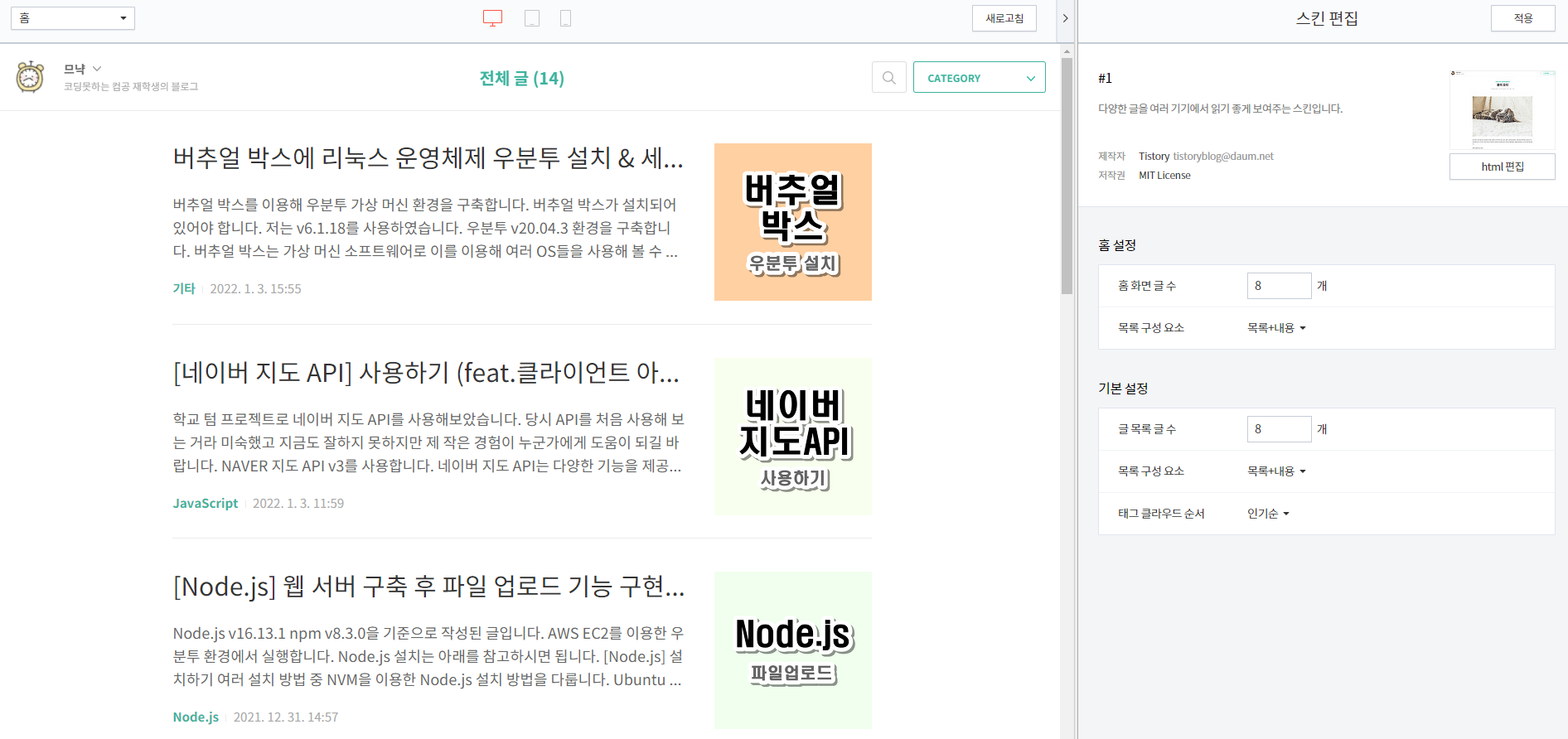The image size is (1568, 739).
Task: Expand the 므냑 blog title chevron
Action: point(97,69)
